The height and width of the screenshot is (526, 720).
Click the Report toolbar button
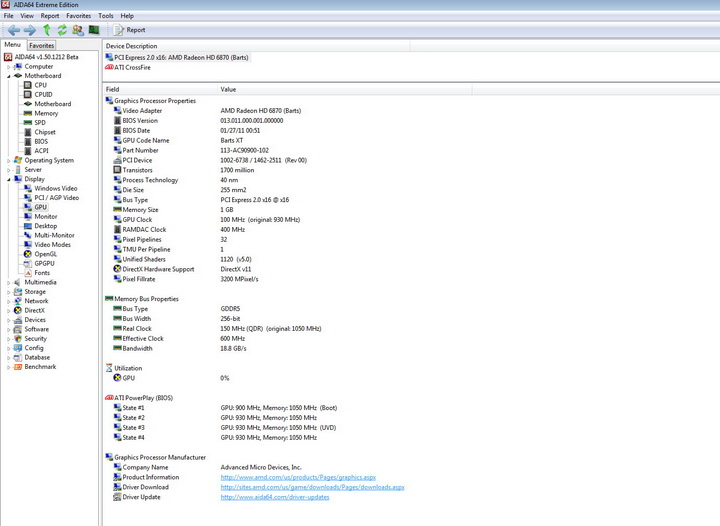pos(130,30)
